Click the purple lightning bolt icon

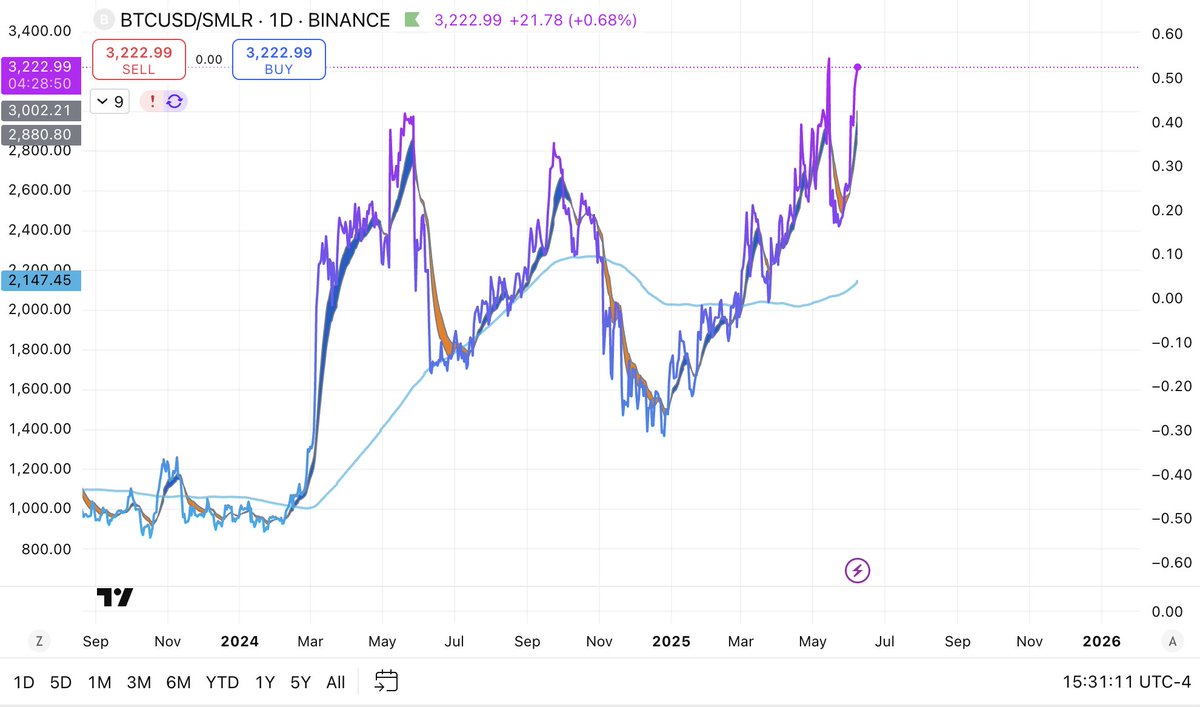tap(858, 571)
